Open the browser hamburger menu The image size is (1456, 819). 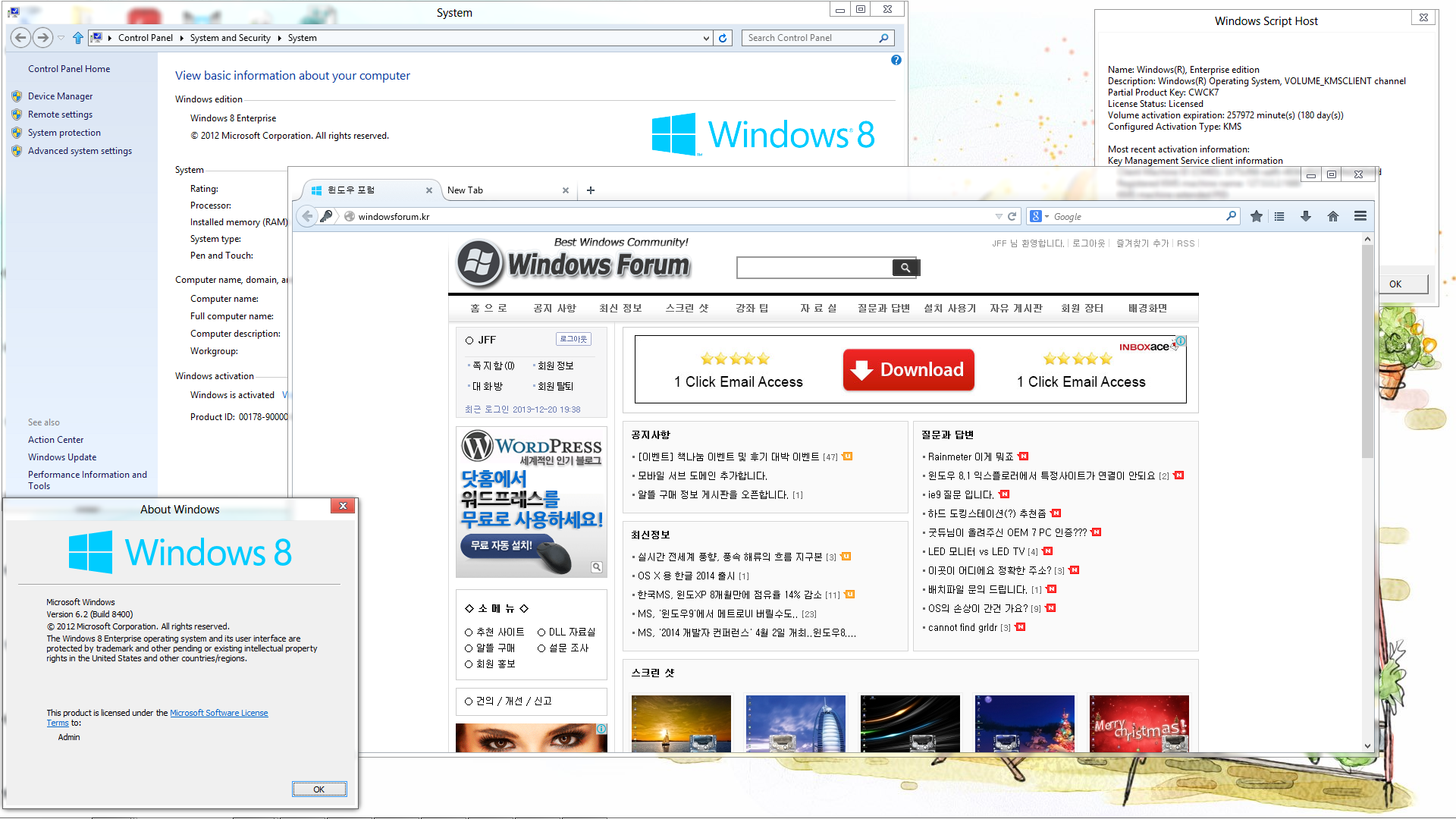1360,216
